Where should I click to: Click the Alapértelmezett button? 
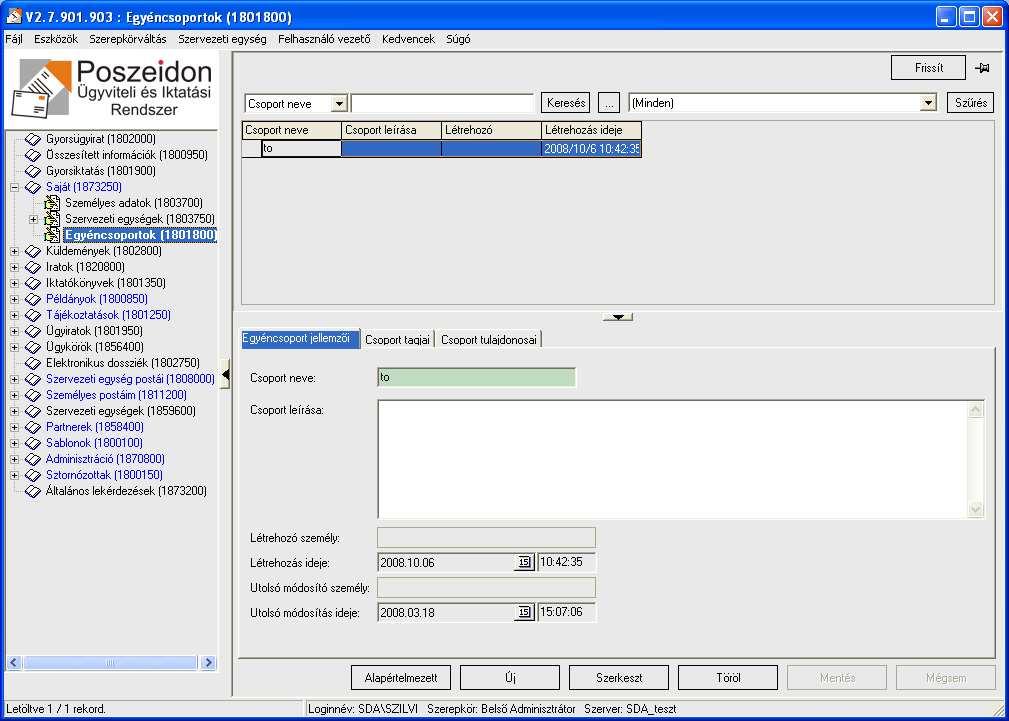click(401, 678)
